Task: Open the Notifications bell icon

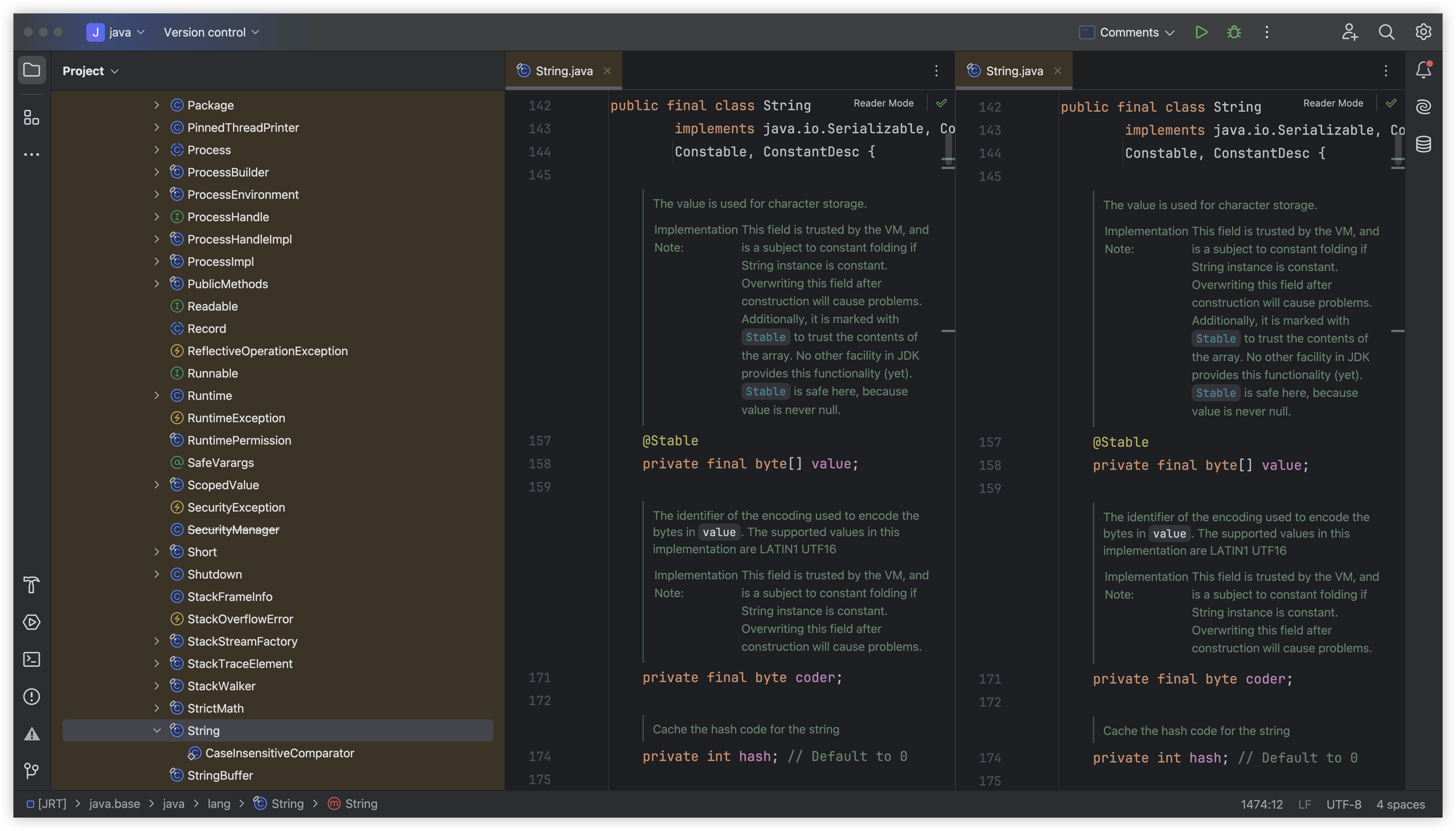Action: 1424,70
